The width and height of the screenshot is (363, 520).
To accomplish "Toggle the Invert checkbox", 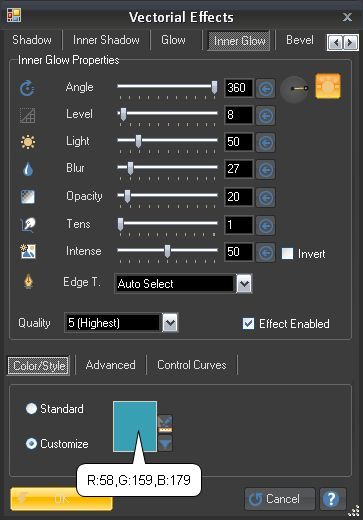I will click(287, 254).
